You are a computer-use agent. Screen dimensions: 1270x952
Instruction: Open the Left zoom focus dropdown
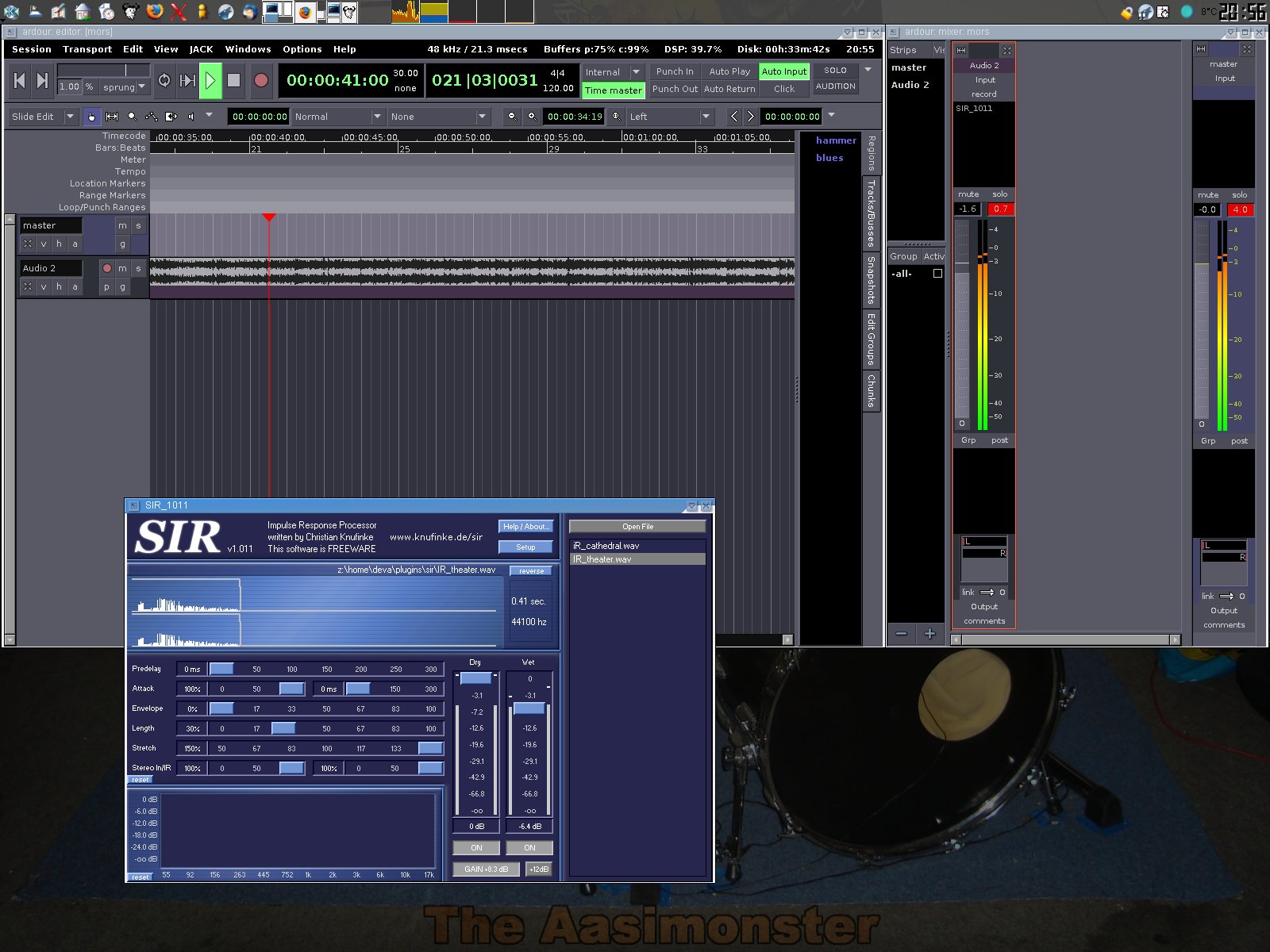point(671,117)
